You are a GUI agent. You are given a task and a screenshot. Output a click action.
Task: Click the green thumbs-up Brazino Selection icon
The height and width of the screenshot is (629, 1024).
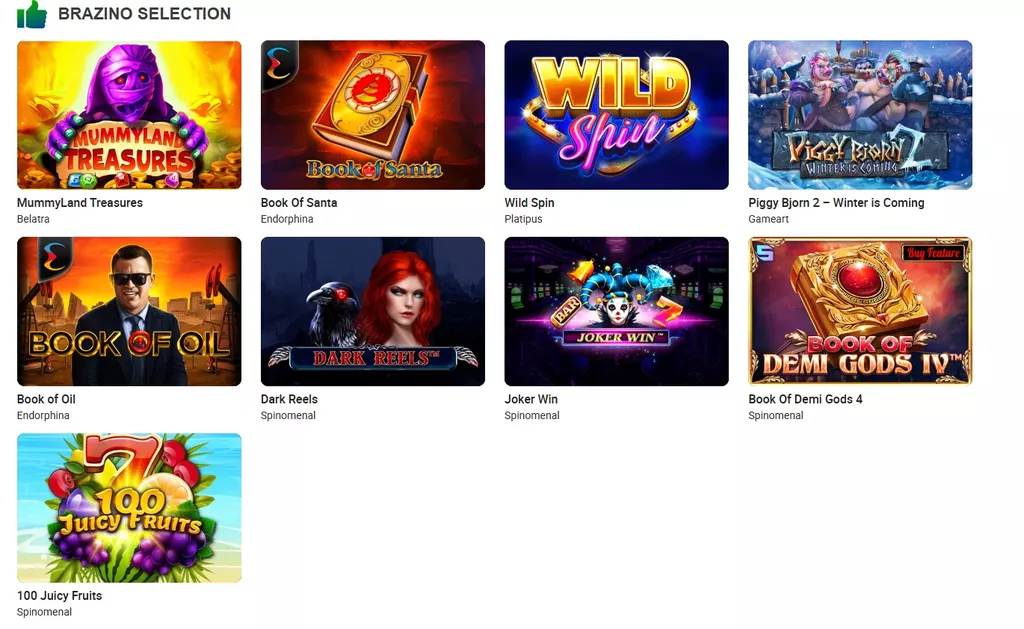click(x=31, y=14)
